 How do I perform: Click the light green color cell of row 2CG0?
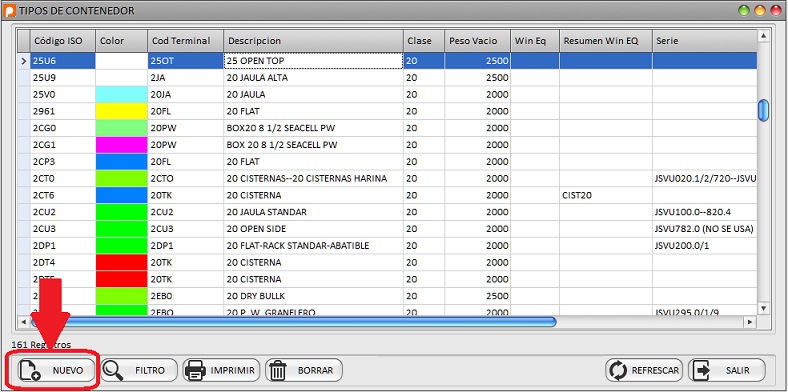(x=122, y=128)
